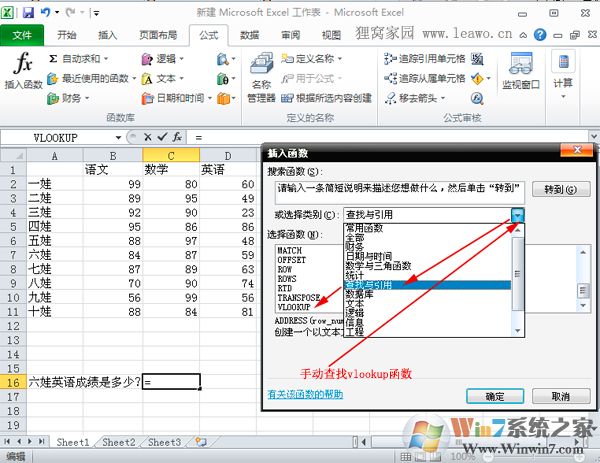Click the Excel Help question mark icon

(540, 35)
